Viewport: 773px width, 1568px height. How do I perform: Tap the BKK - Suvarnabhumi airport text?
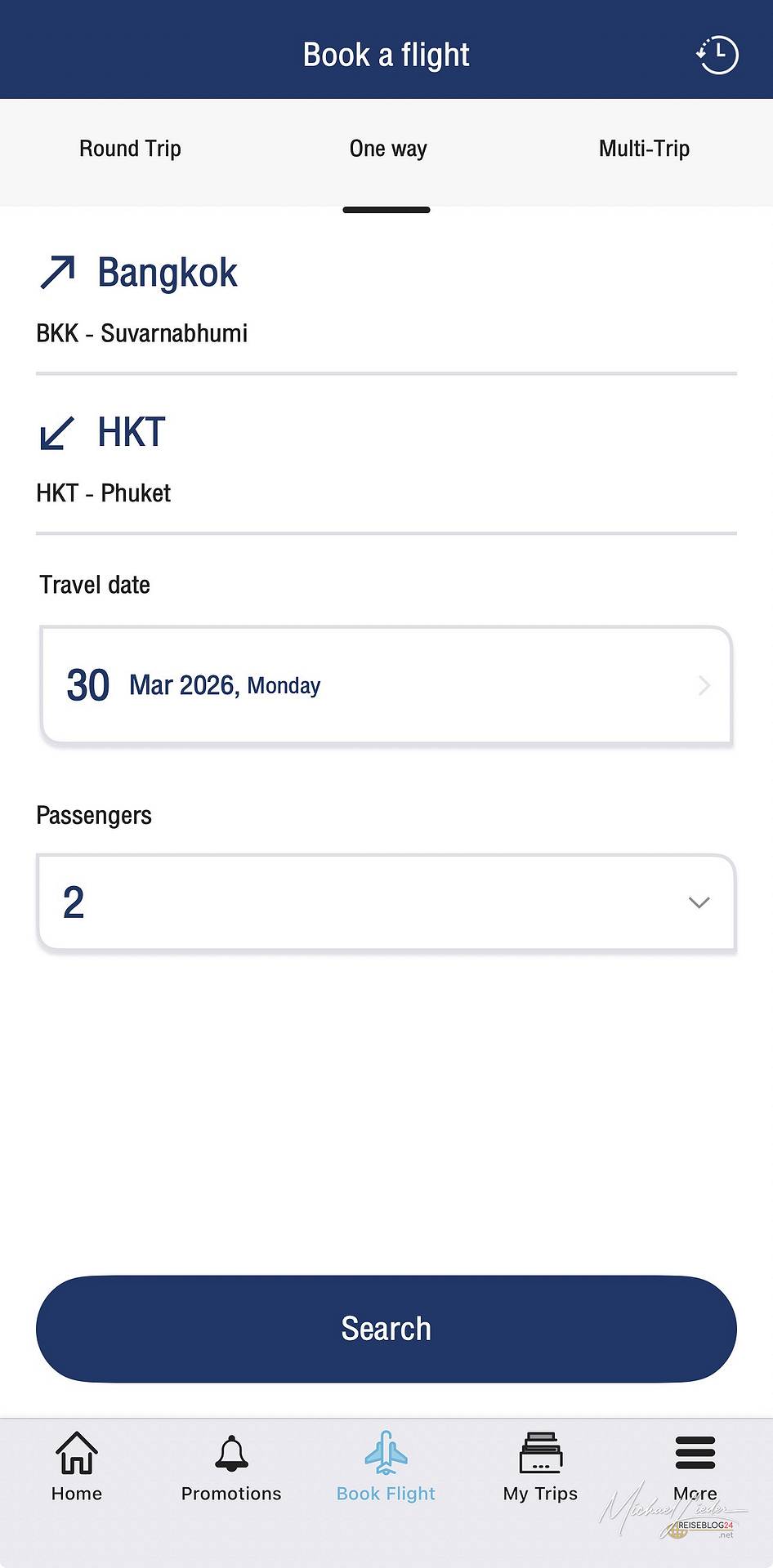[141, 333]
